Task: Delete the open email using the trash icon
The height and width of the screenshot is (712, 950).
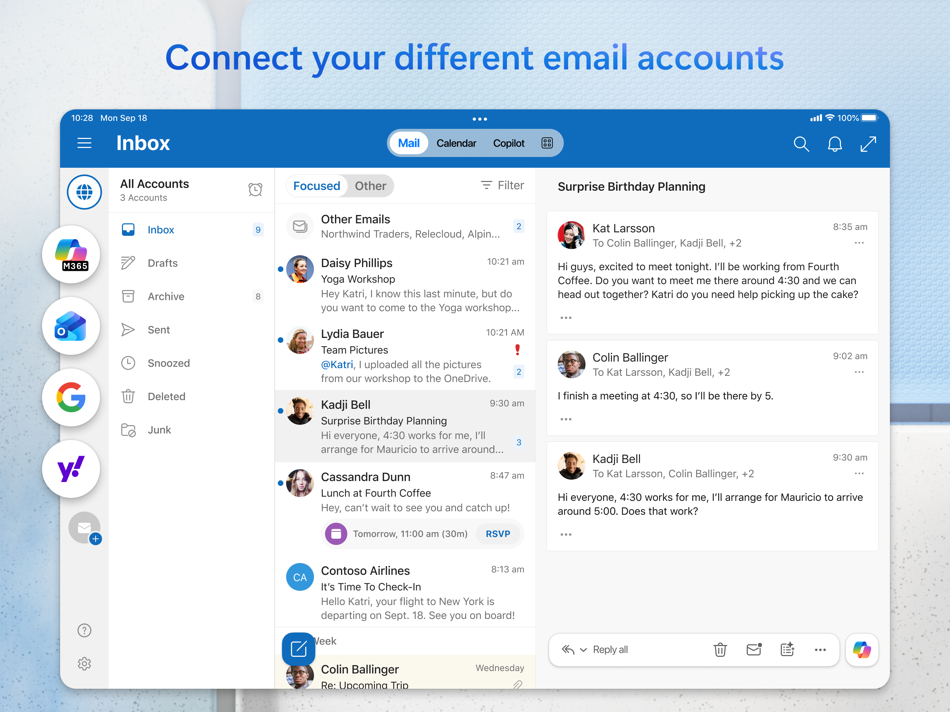Action: 720,649
